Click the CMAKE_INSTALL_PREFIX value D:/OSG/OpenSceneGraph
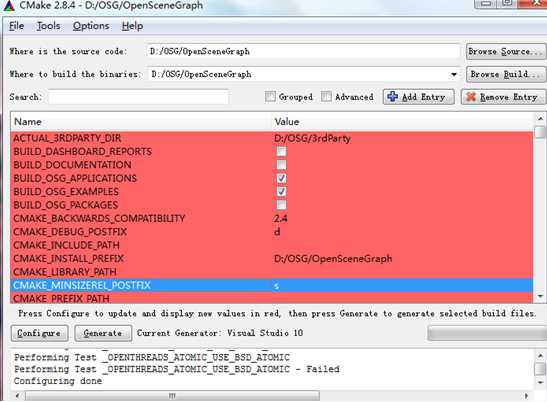547x402 pixels. pos(333,259)
